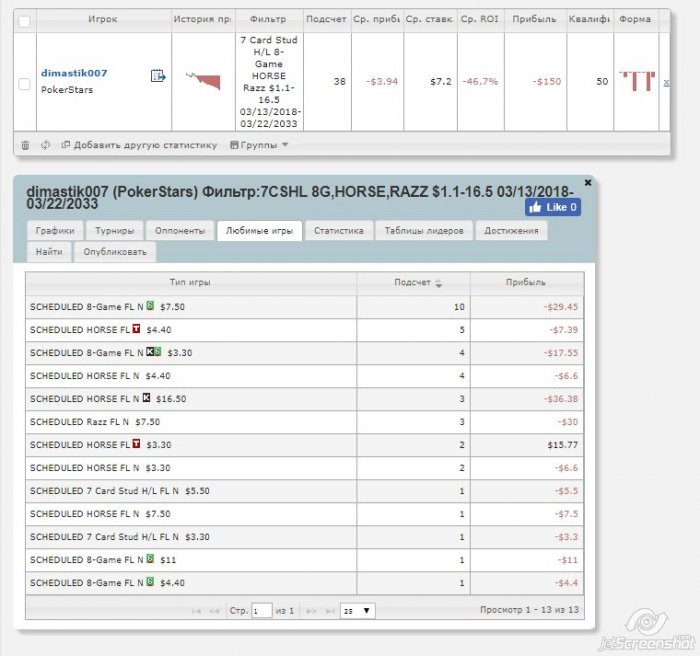
Task: Select the 7 Card Stud H/L $5.50 row
Action: tap(304, 491)
